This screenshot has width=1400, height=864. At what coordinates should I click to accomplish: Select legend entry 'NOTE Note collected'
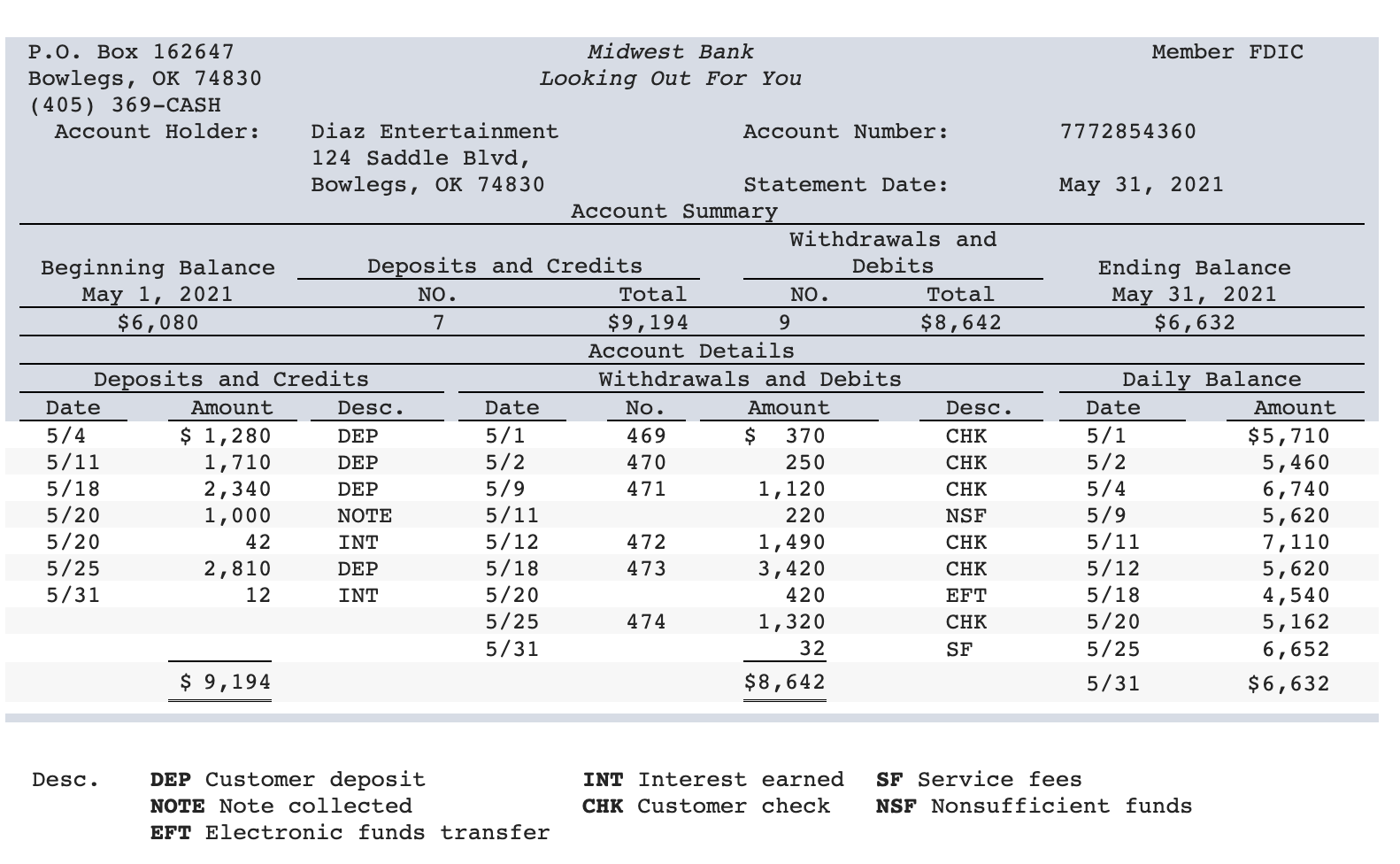point(281,806)
